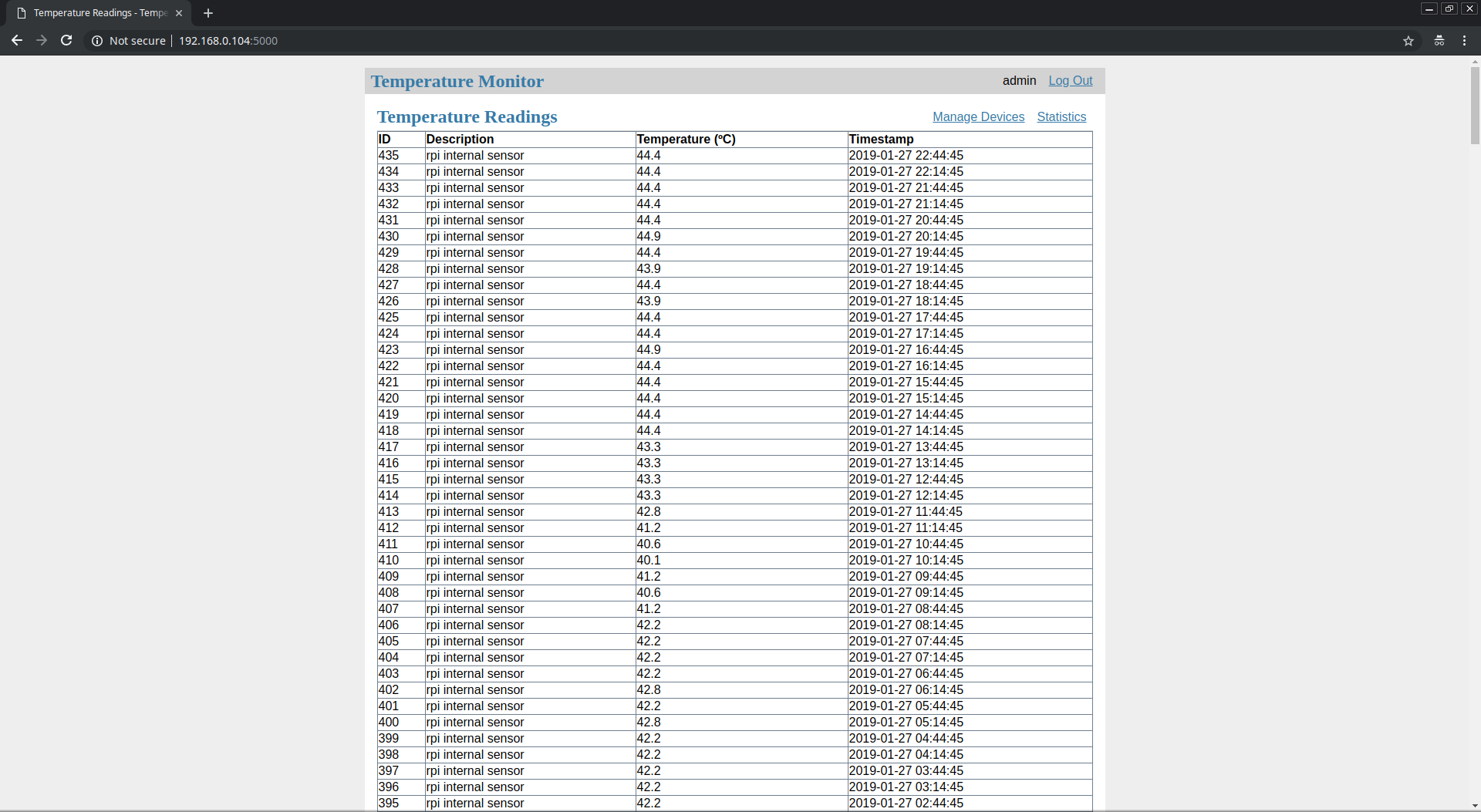Select the Temperature Readings browser tab

[x=100, y=13]
